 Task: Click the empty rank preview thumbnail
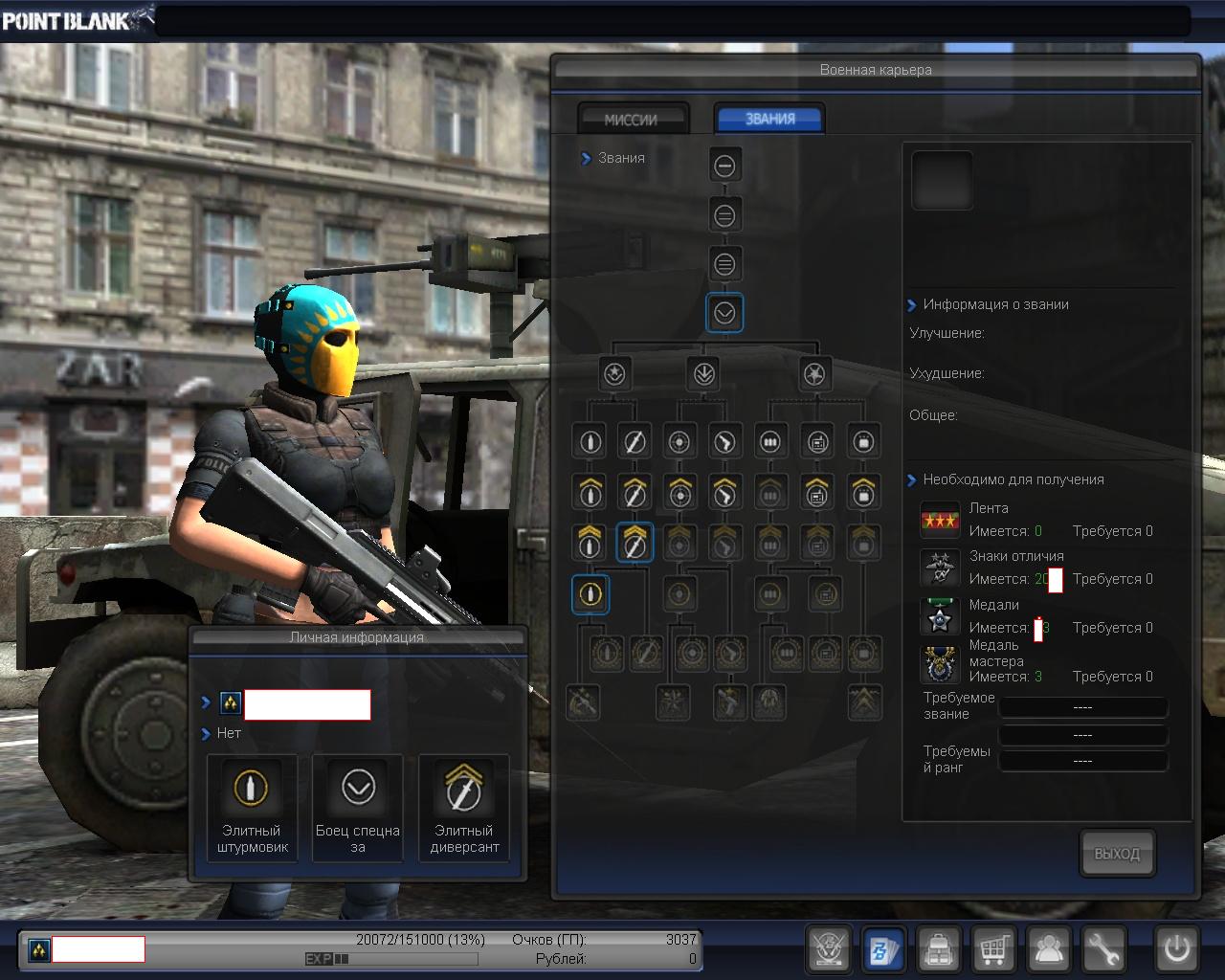tap(942, 180)
